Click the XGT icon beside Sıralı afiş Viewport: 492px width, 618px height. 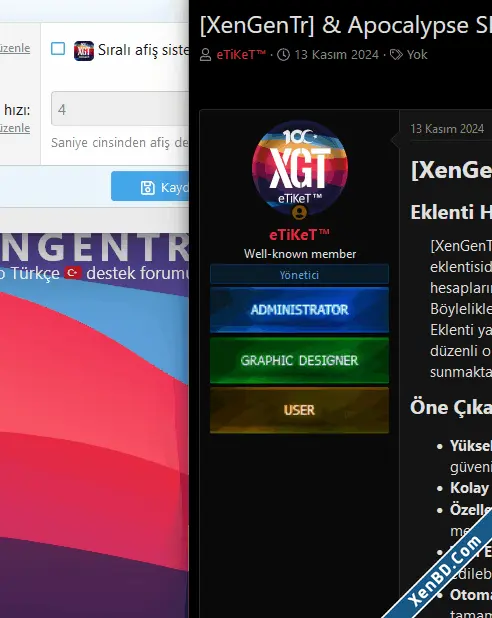coord(84,51)
